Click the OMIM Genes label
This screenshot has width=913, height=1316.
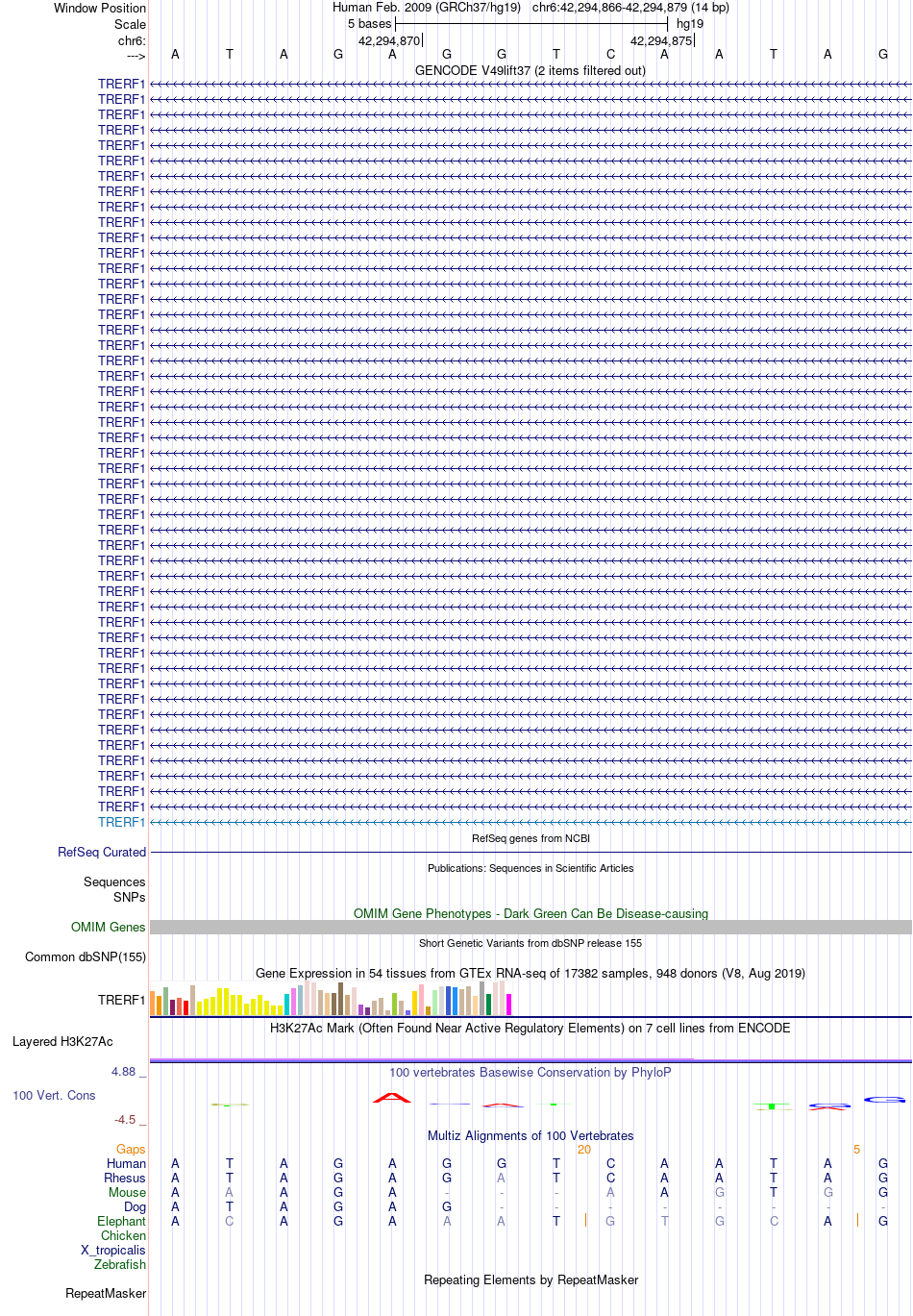coord(109,927)
